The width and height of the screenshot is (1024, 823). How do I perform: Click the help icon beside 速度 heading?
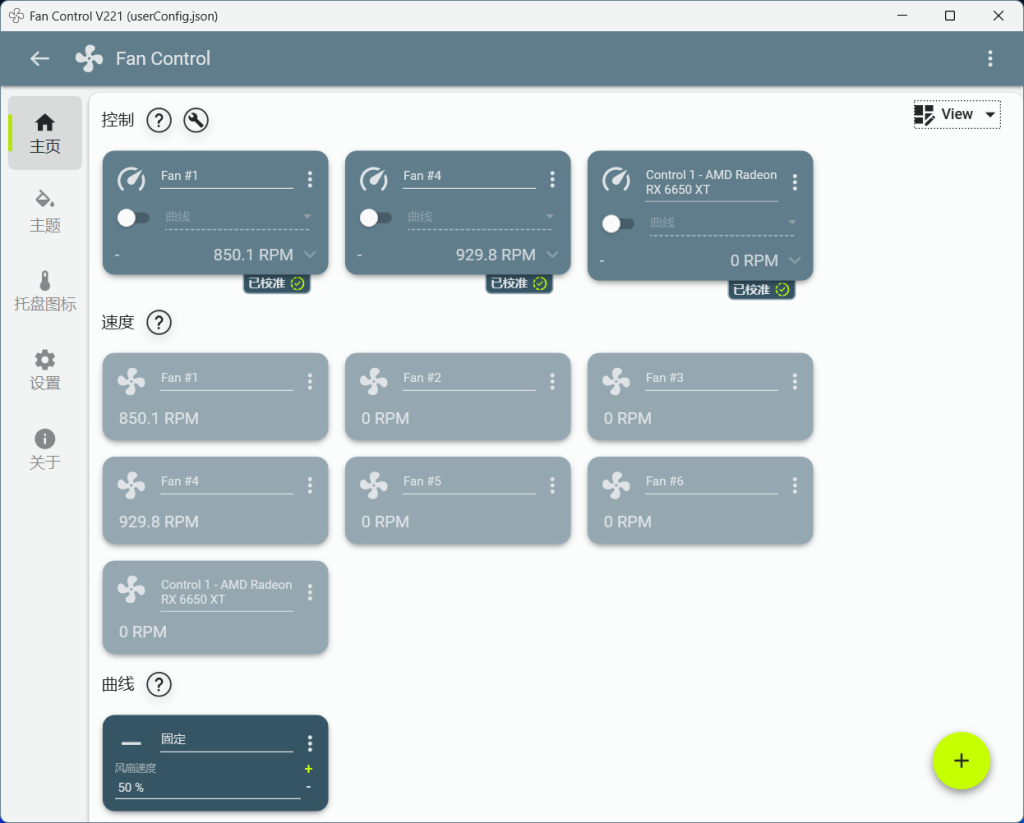[159, 322]
